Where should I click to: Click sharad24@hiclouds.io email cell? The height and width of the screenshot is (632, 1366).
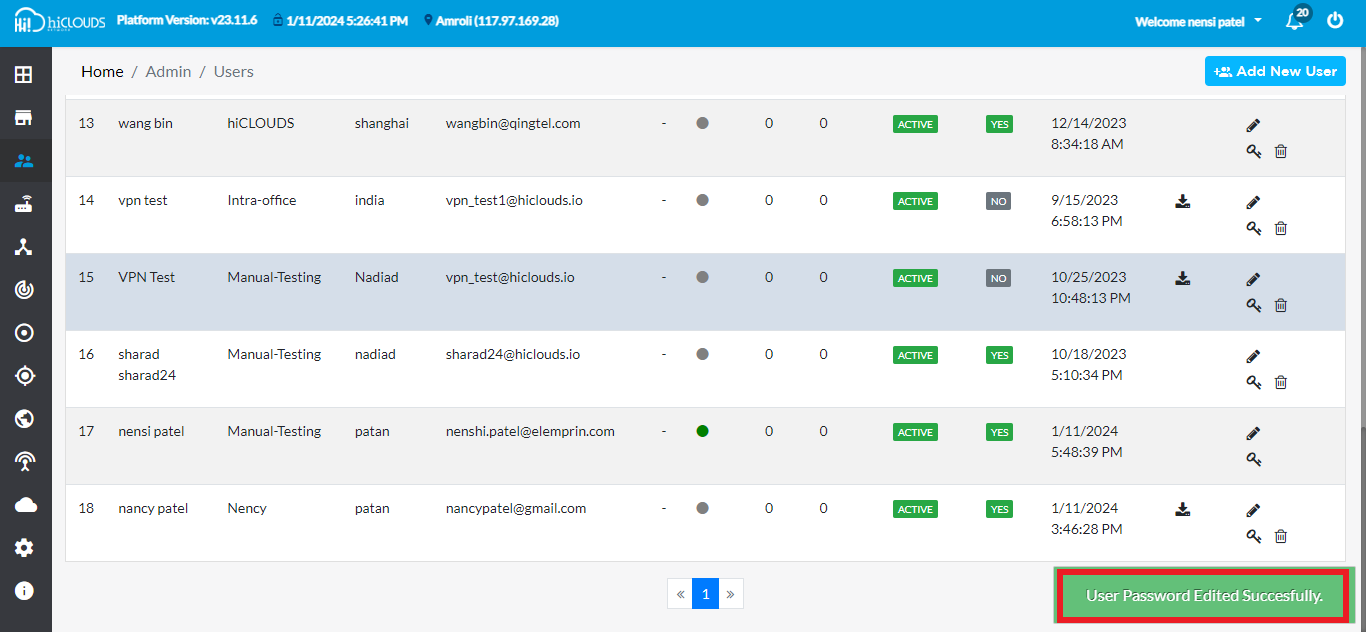(x=513, y=354)
